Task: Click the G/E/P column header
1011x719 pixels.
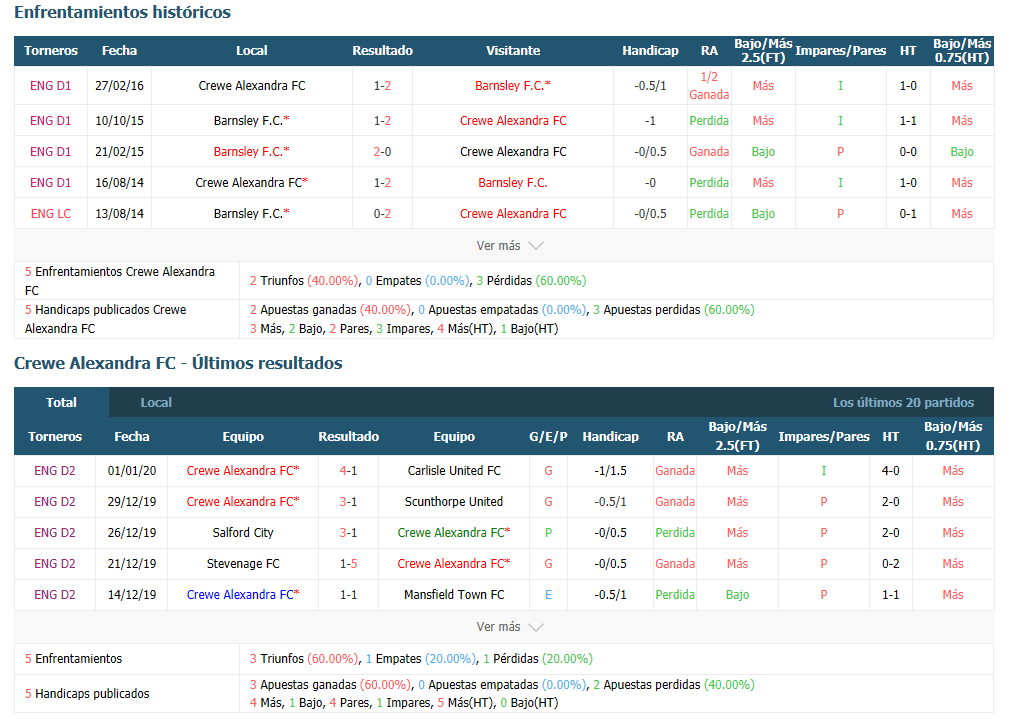Action: (x=548, y=437)
